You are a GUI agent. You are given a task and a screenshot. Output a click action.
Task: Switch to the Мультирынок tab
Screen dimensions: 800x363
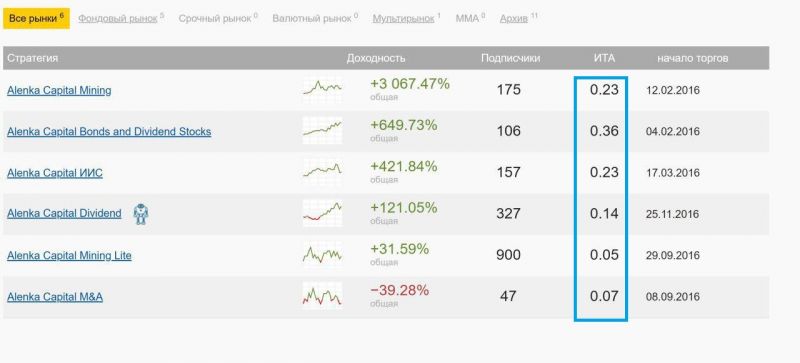(406, 18)
